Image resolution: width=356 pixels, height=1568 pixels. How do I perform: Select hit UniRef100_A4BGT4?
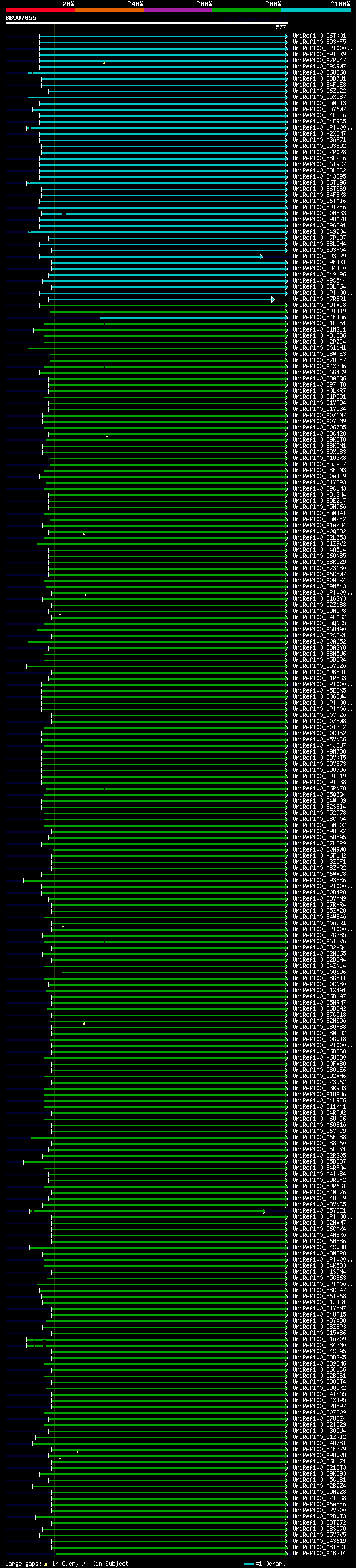(x=319, y=1553)
